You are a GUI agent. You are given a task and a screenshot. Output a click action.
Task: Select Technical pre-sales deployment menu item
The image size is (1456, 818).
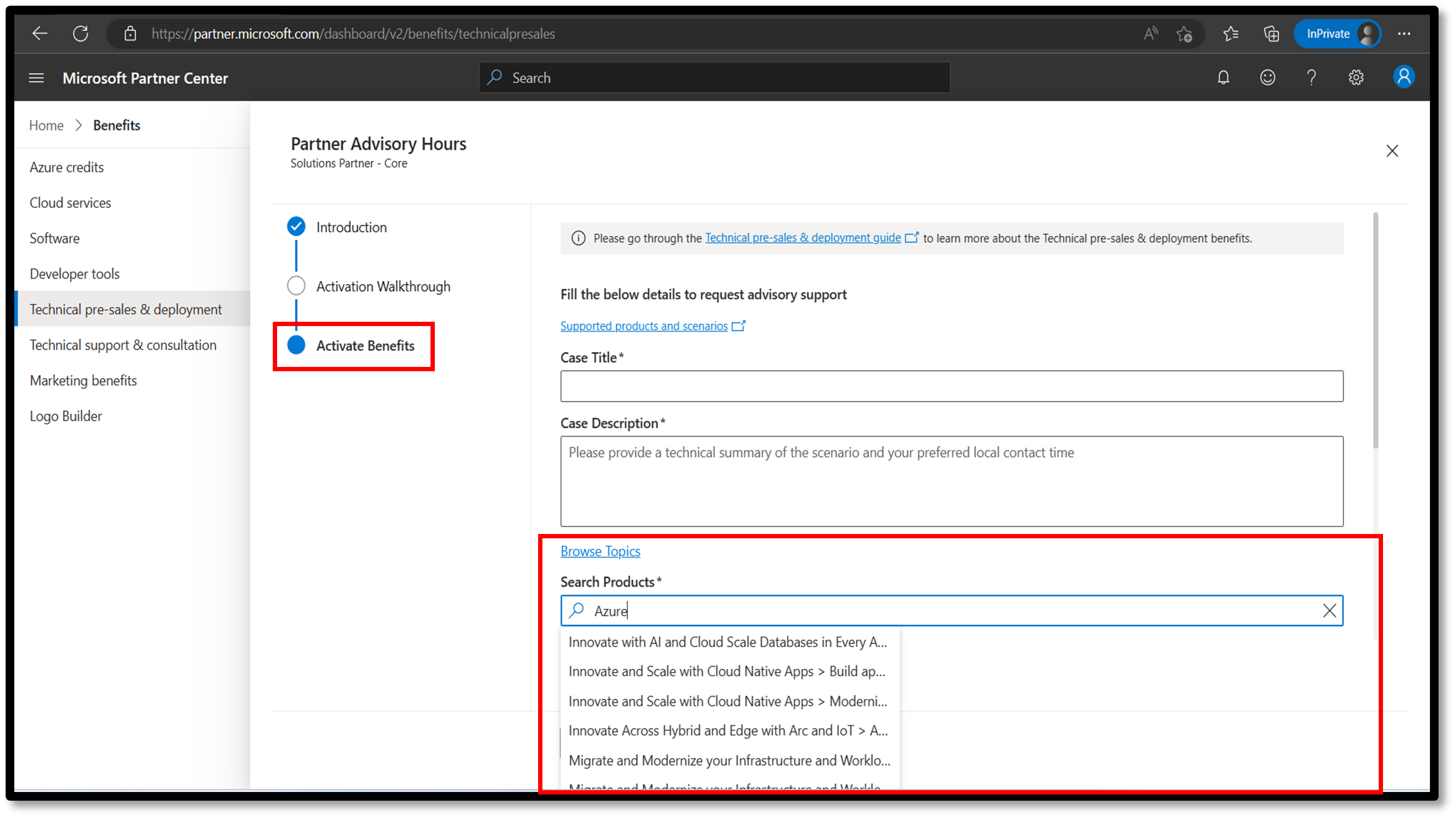(x=126, y=309)
